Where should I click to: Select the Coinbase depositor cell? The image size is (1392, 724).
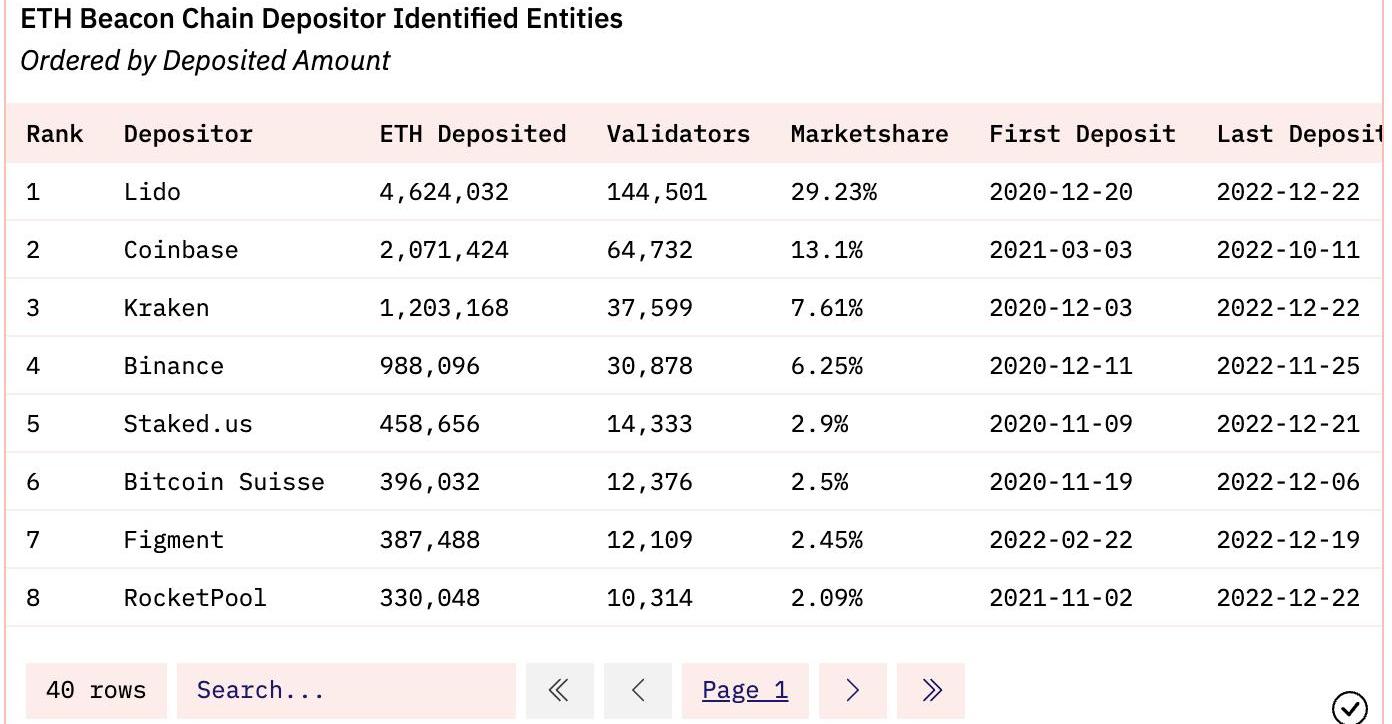[x=181, y=250]
